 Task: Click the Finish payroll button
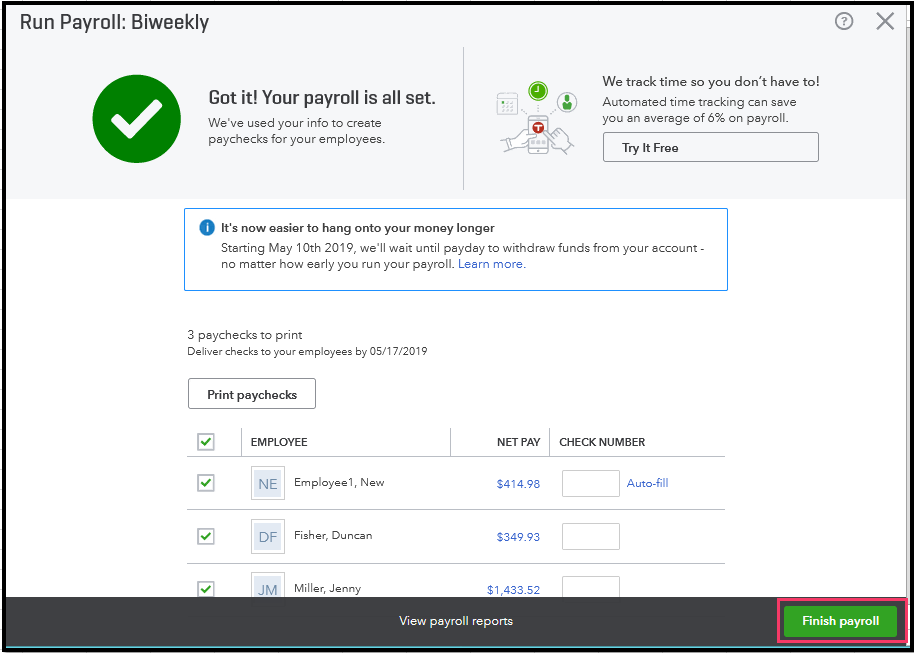coord(841,620)
